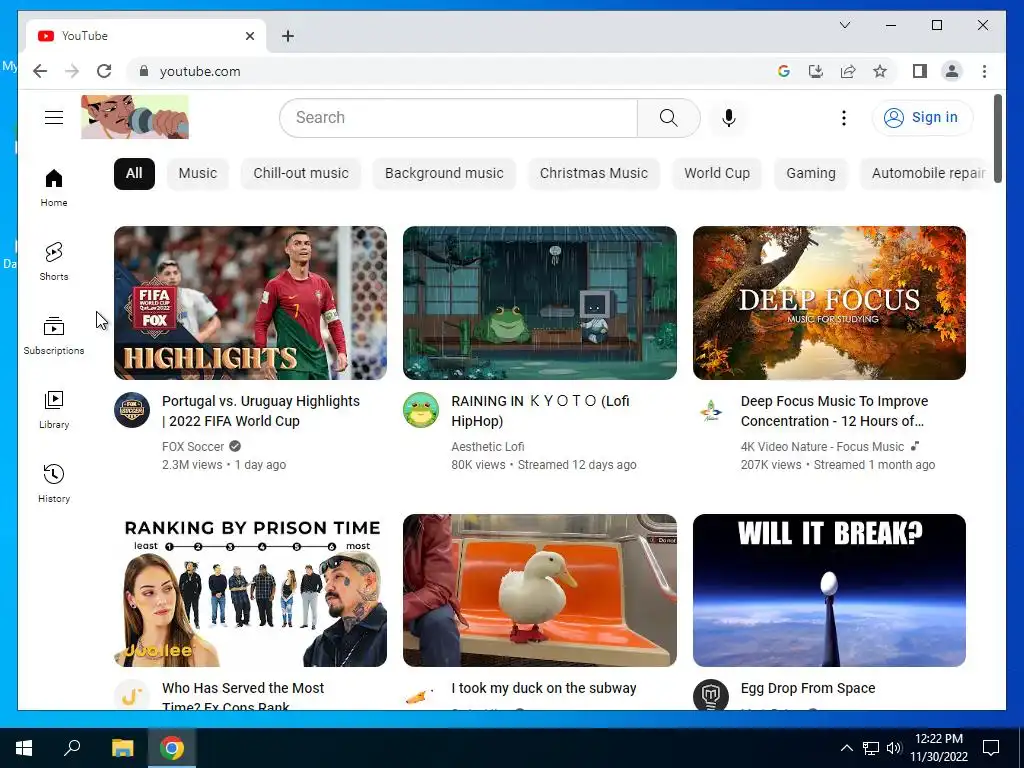This screenshot has width=1024, height=768.
Task: Go to Home in sidebar
Action: 54,188
